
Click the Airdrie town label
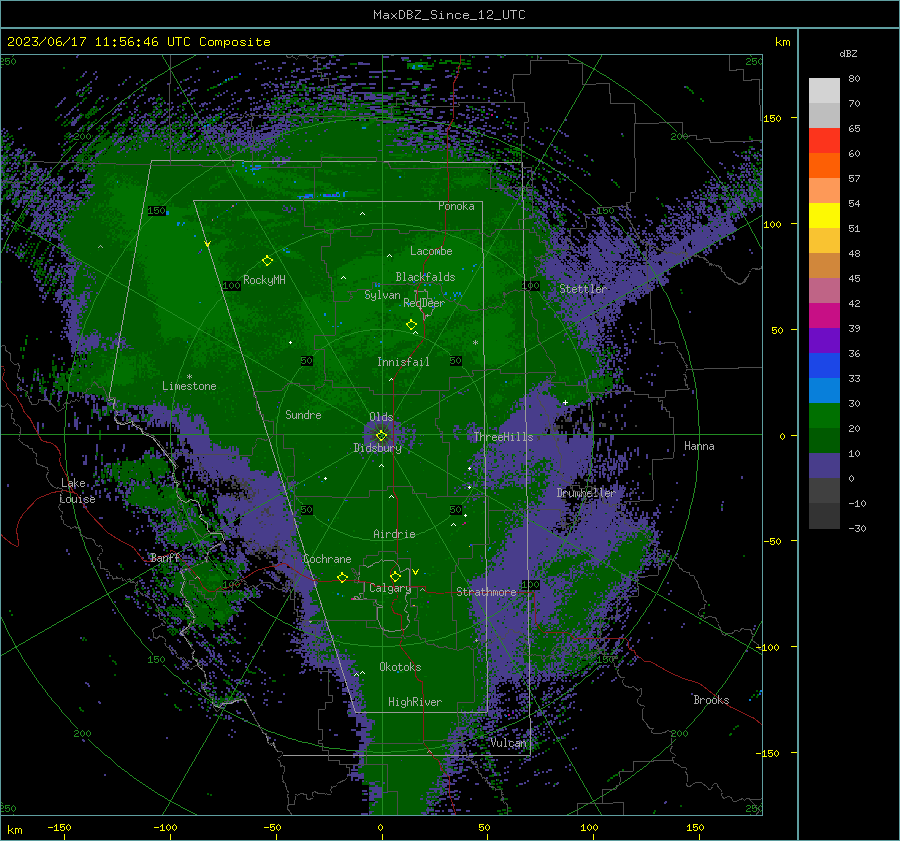(x=394, y=534)
